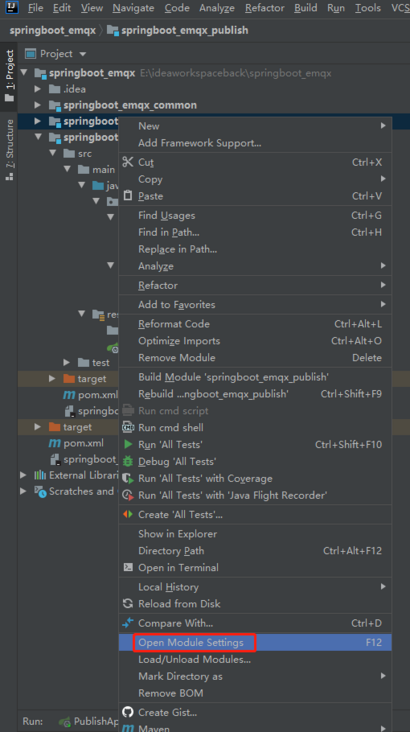Collapse the main folder
Screen dimensions: 410x732
coord(67,169)
